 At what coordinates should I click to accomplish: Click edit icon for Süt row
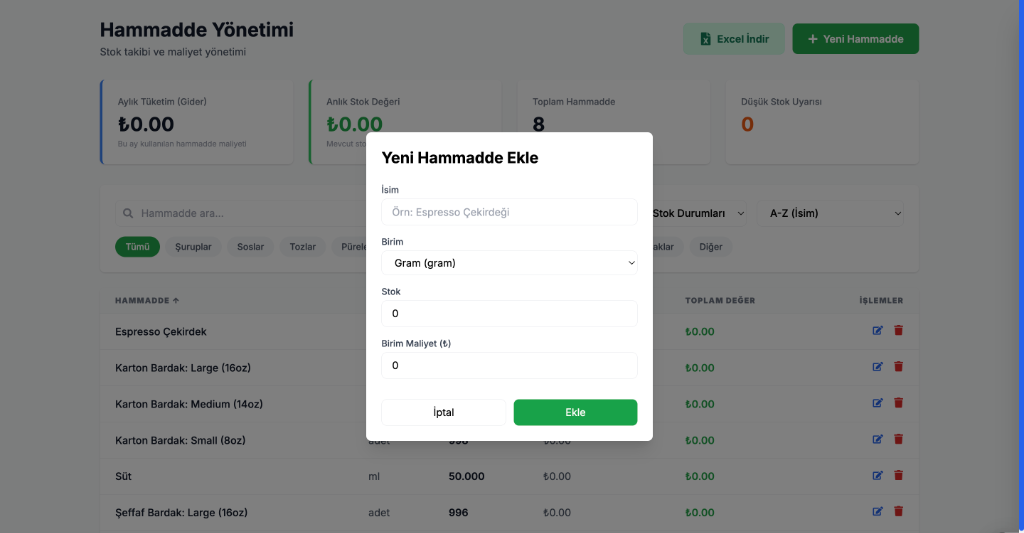pyautogui.click(x=878, y=476)
